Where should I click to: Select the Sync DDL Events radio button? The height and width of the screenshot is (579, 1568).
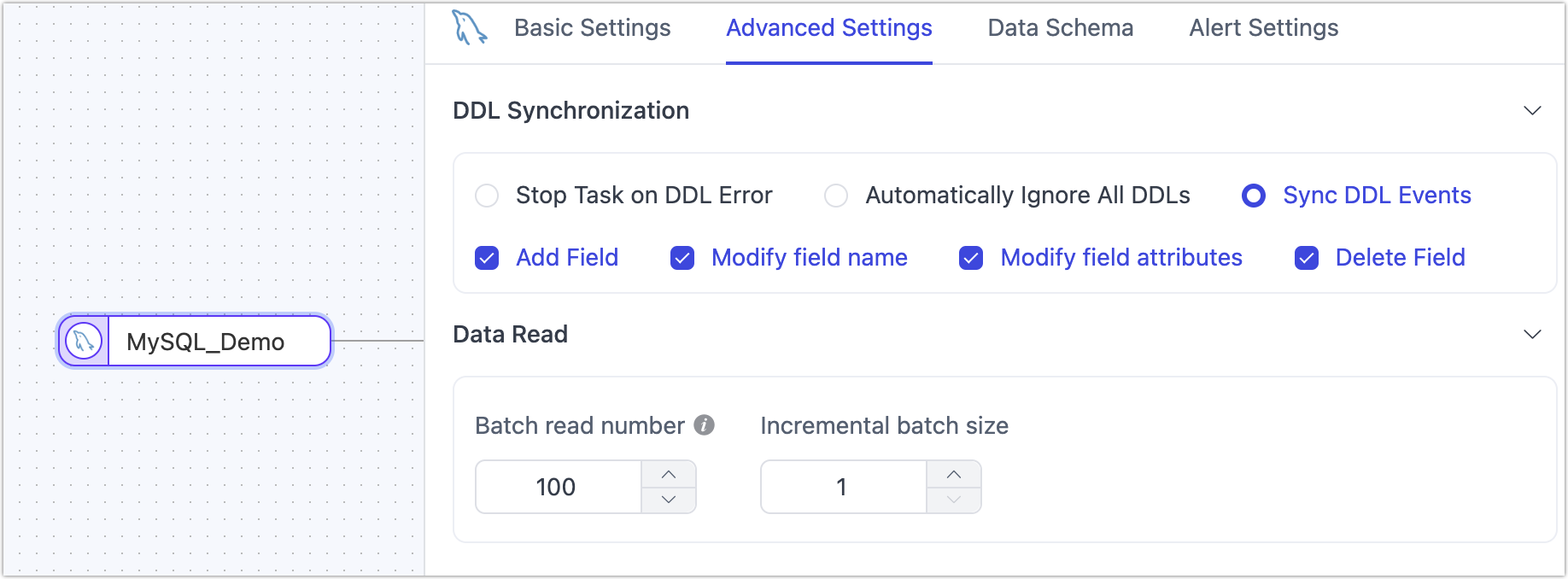(1254, 196)
